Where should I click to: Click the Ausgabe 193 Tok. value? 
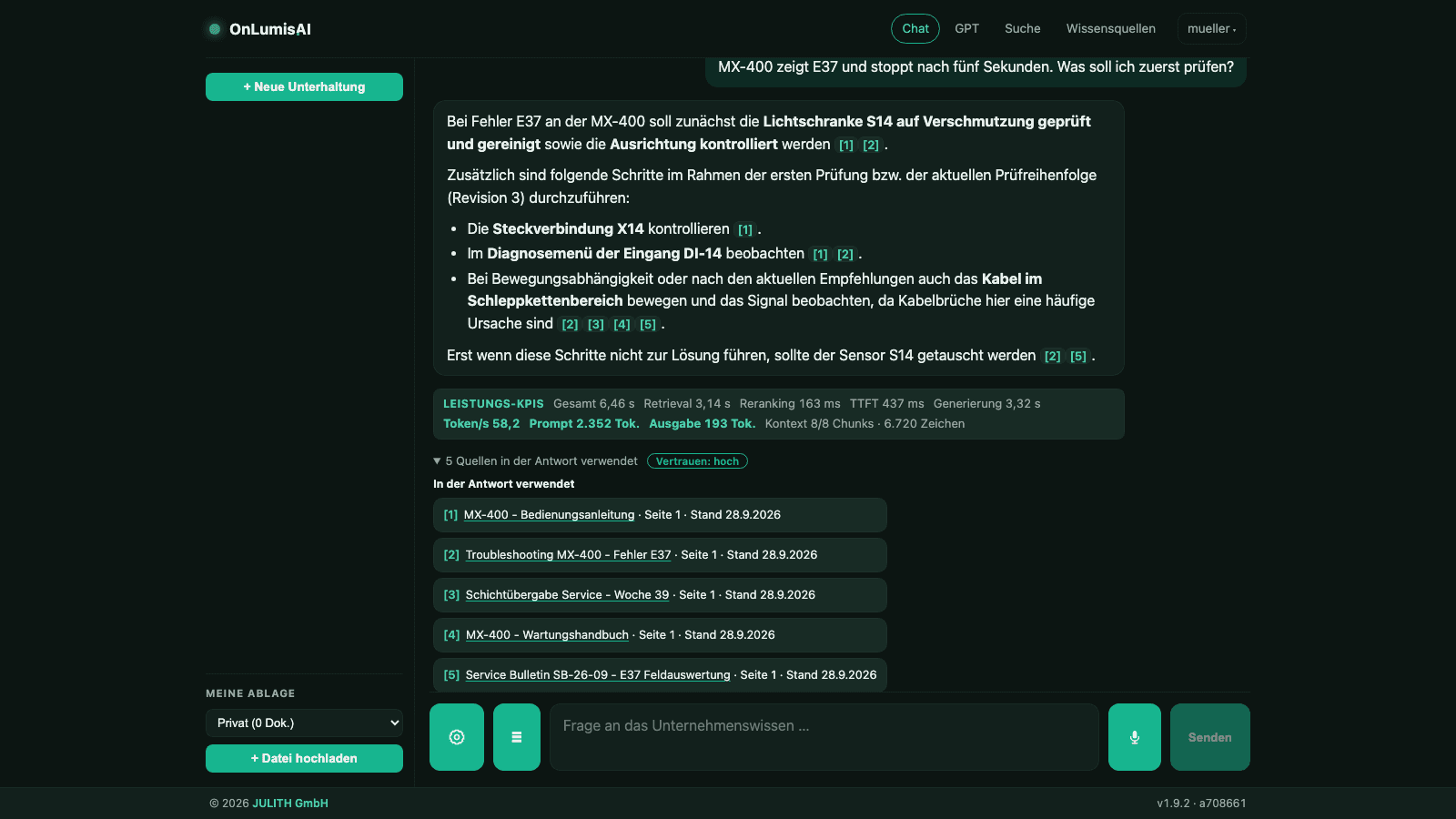tap(703, 423)
